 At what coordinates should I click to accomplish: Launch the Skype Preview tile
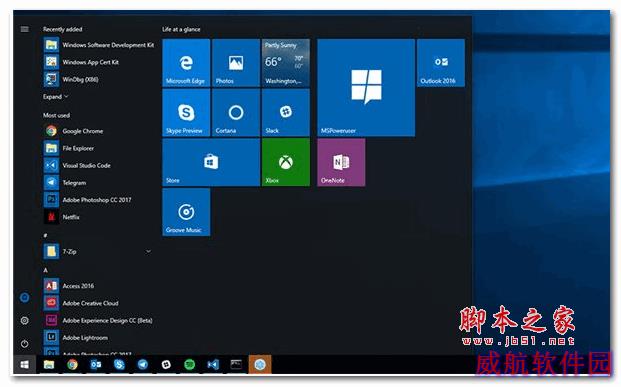click(186, 113)
